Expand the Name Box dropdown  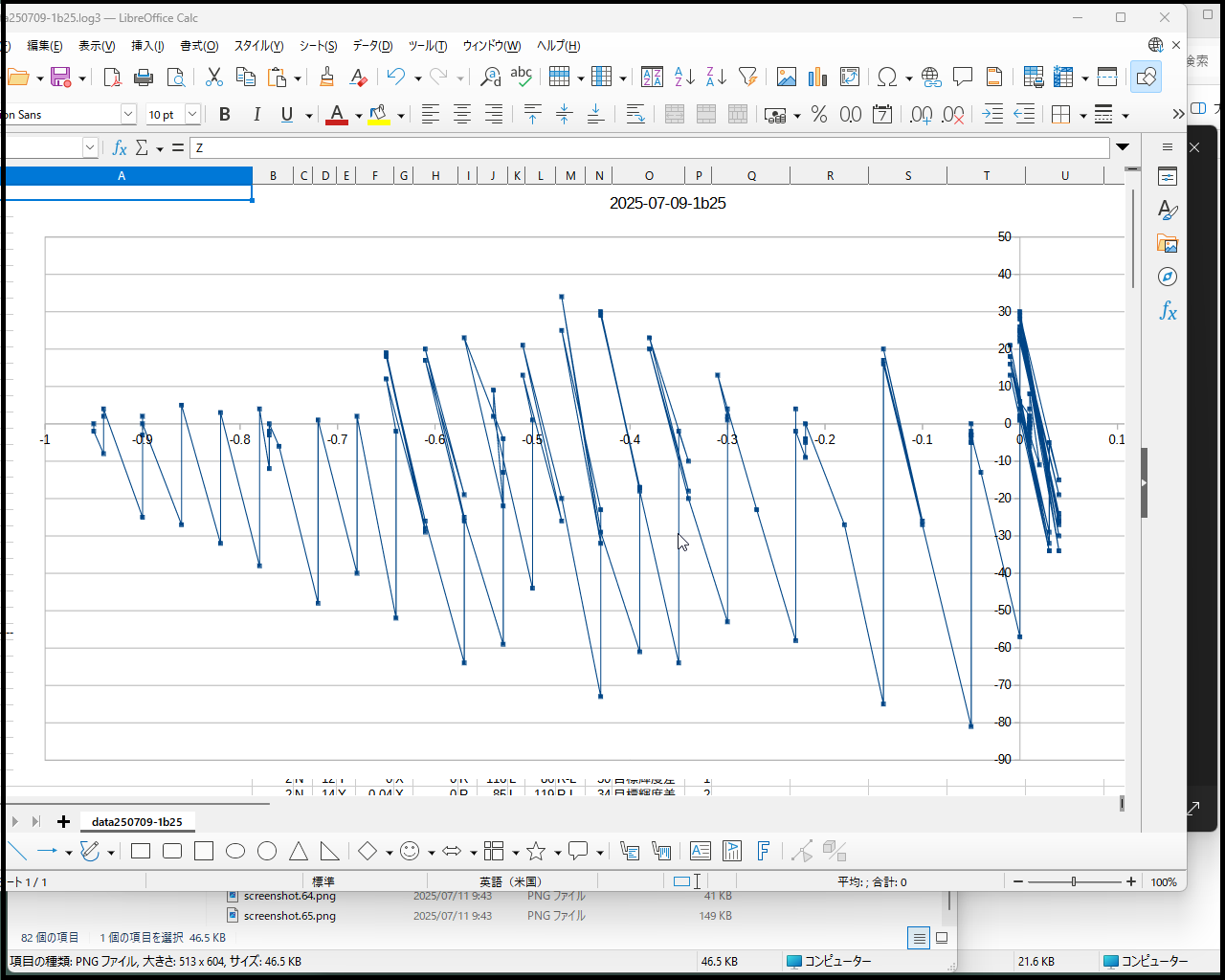(x=90, y=148)
